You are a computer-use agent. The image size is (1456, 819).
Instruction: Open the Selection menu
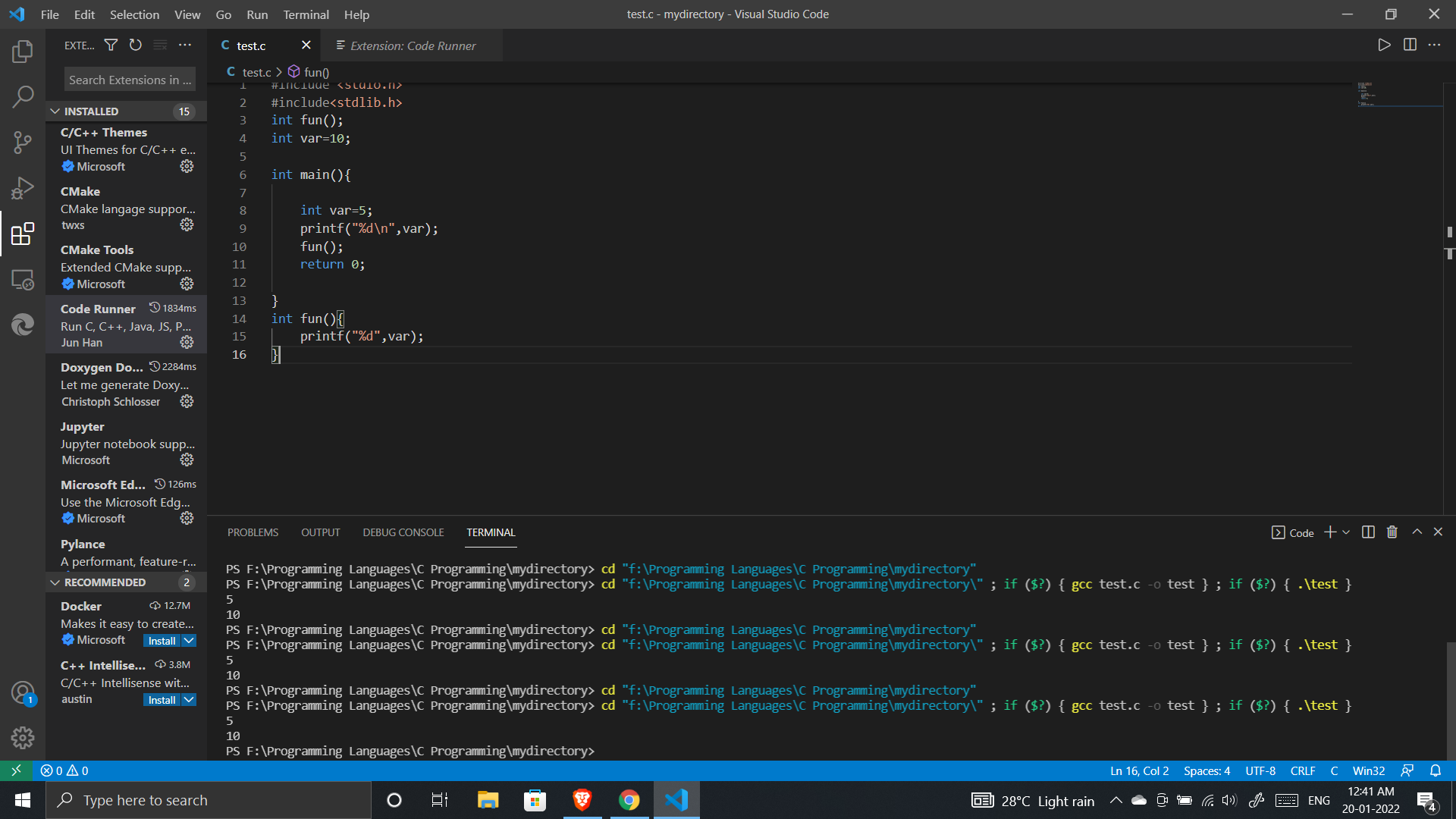134,14
